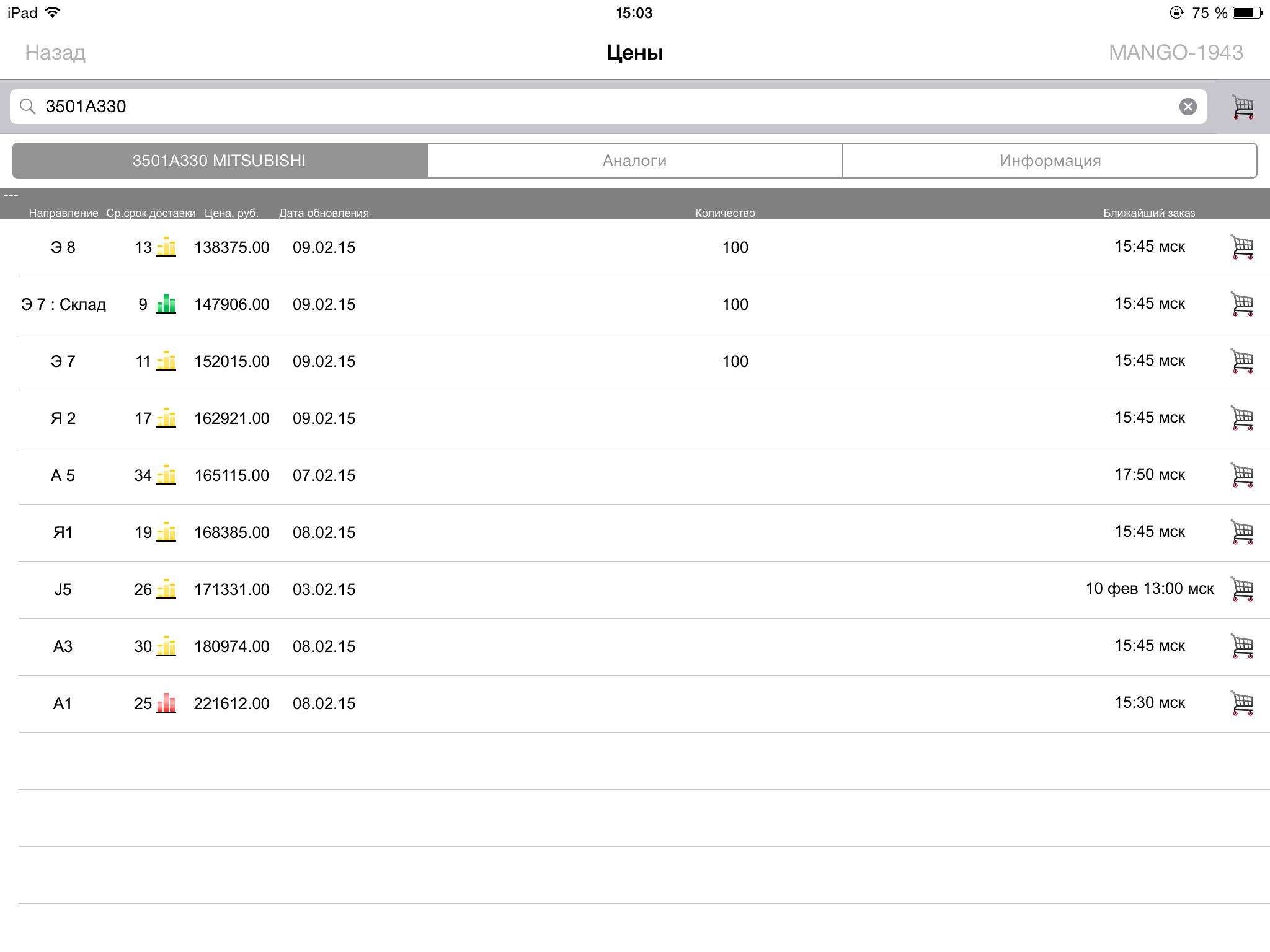
Task: Add the J5 offer to cart
Action: pos(1242,589)
